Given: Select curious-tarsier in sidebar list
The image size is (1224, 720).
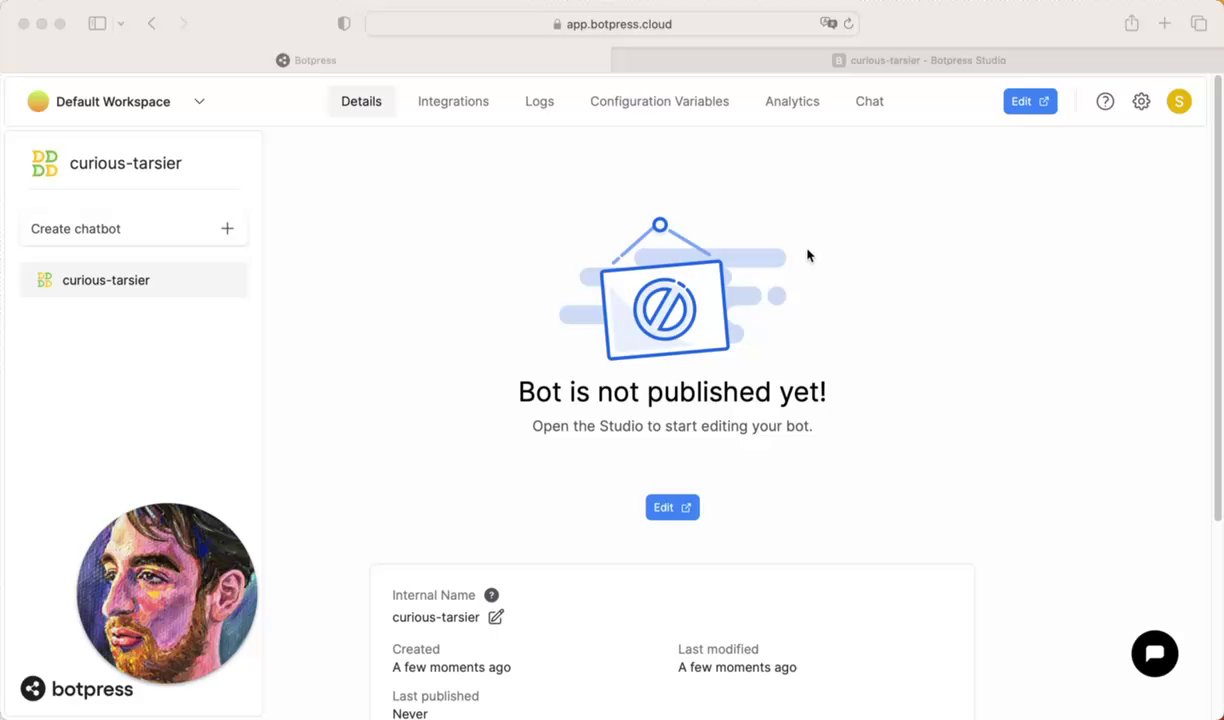Looking at the screenshot, I should (133, 280).
